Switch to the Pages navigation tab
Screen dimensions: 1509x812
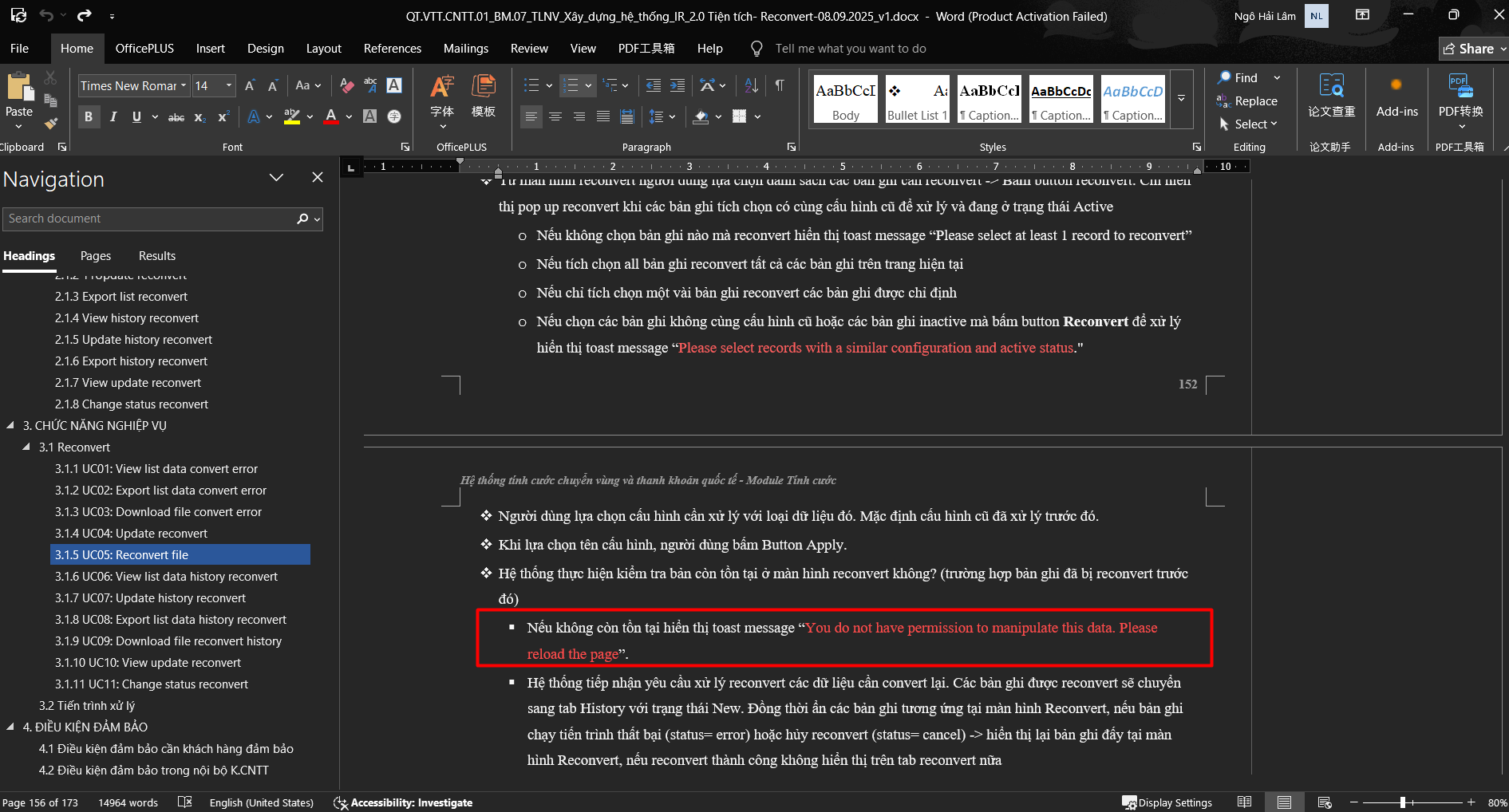click(x=96, y=256)
